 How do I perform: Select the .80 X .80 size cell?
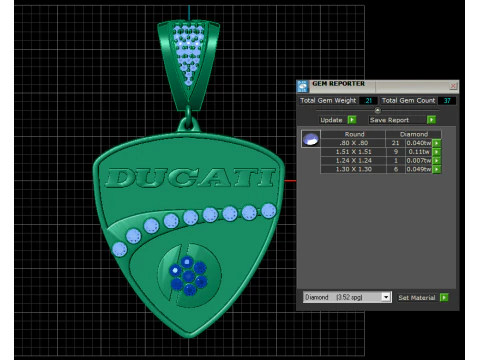353,143
